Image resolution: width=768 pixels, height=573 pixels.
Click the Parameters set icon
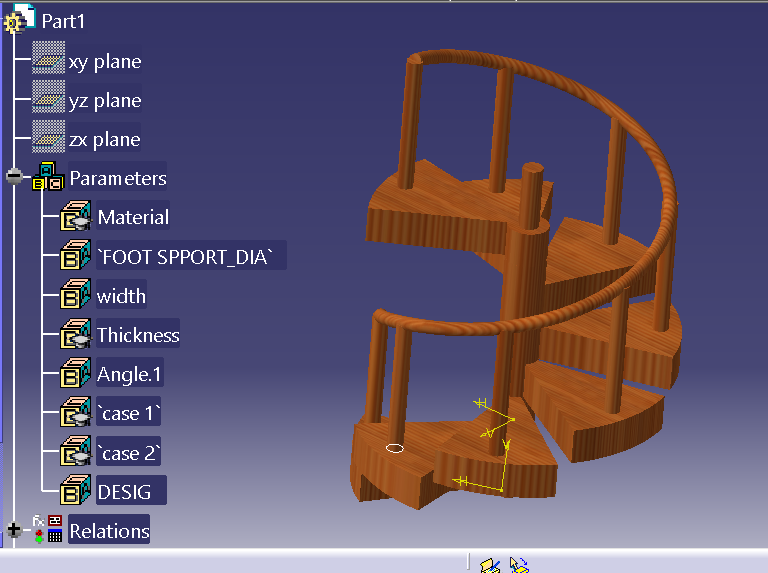pyautogui.click(x=48, y=176)
